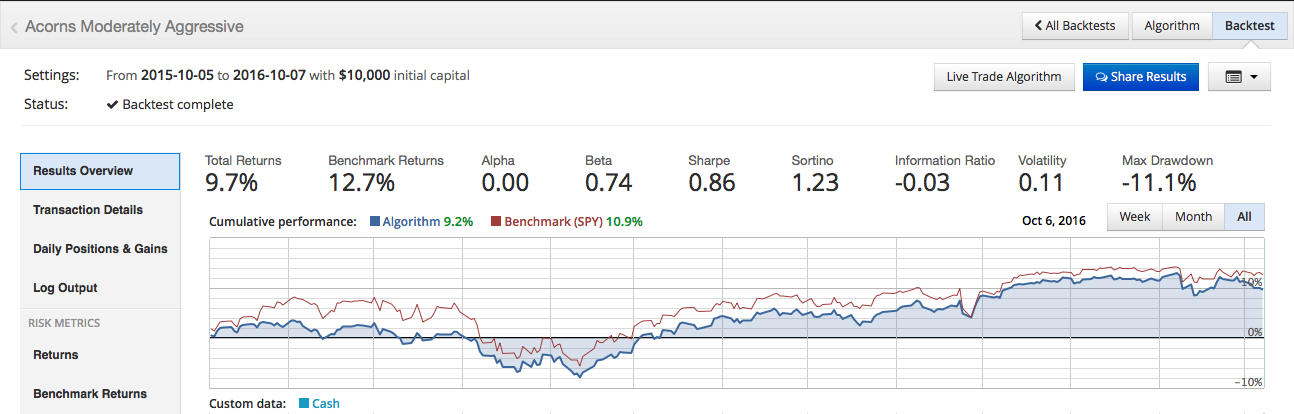Set the chart range to All
The width and height of the screenshot is (1294, 414).
[x=1244, y=217]
